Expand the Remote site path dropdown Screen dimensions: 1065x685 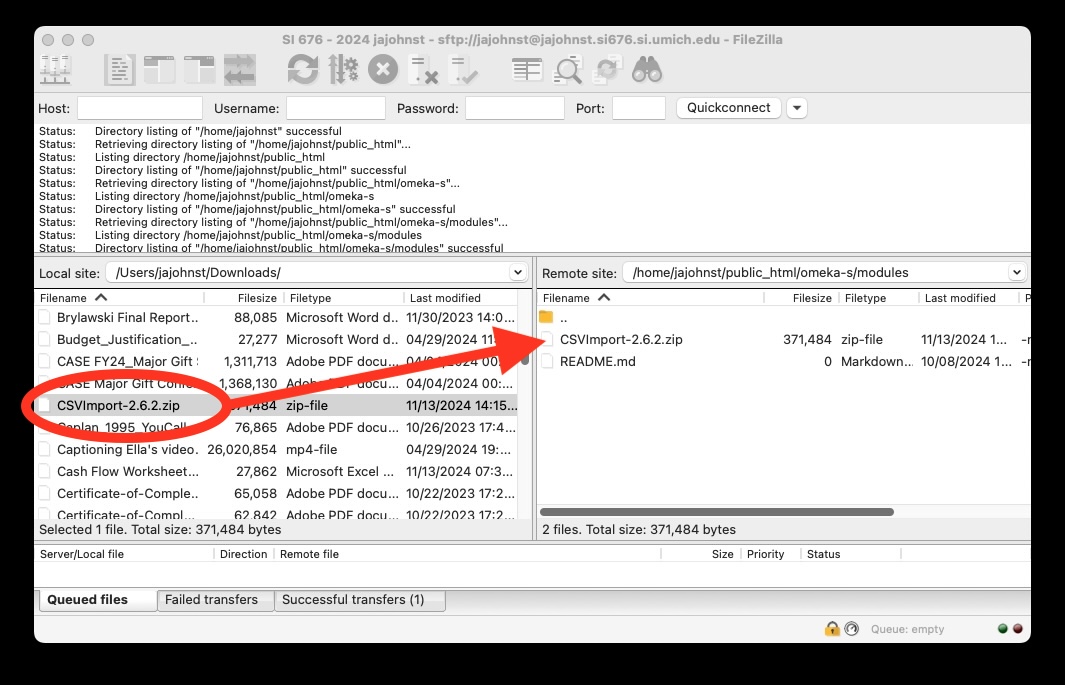pyautogui.click(x=1016, y=272)
